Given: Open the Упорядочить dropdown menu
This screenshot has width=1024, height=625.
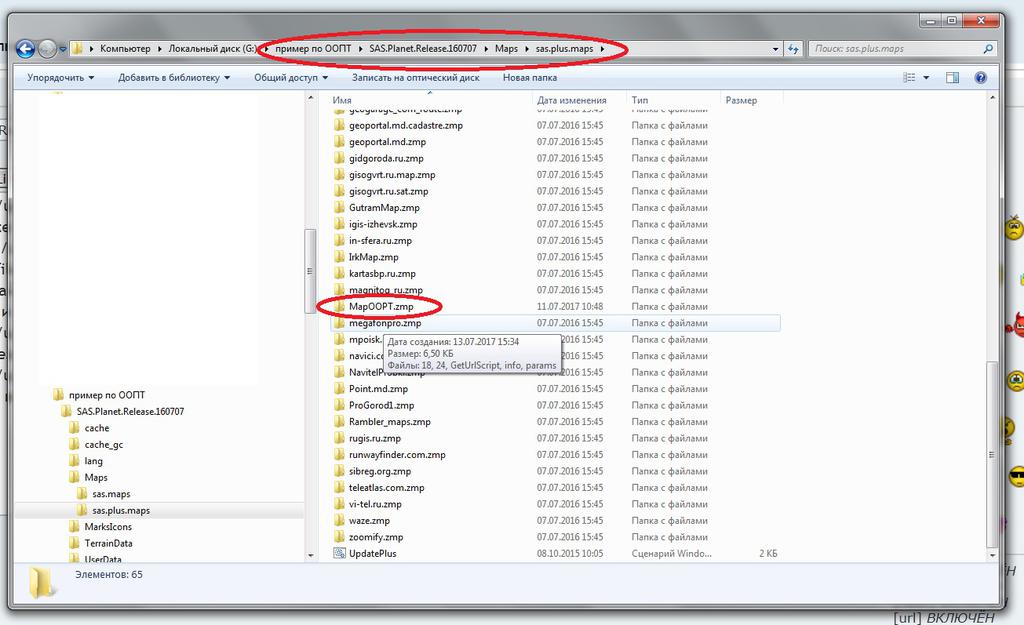Looking at the screenshot, I should tap(60, 77).
